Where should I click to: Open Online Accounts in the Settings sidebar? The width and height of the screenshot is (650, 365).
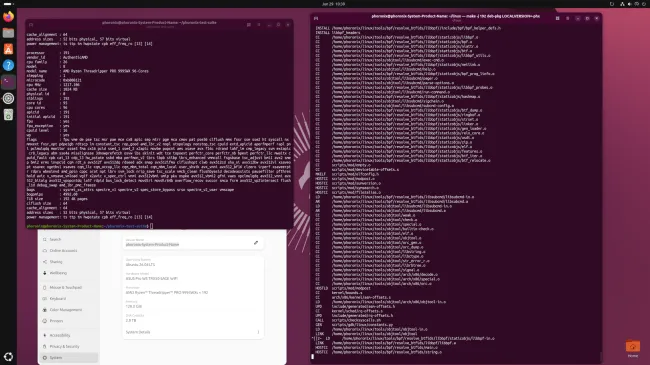pyautogui.click(x=68, y=251)
